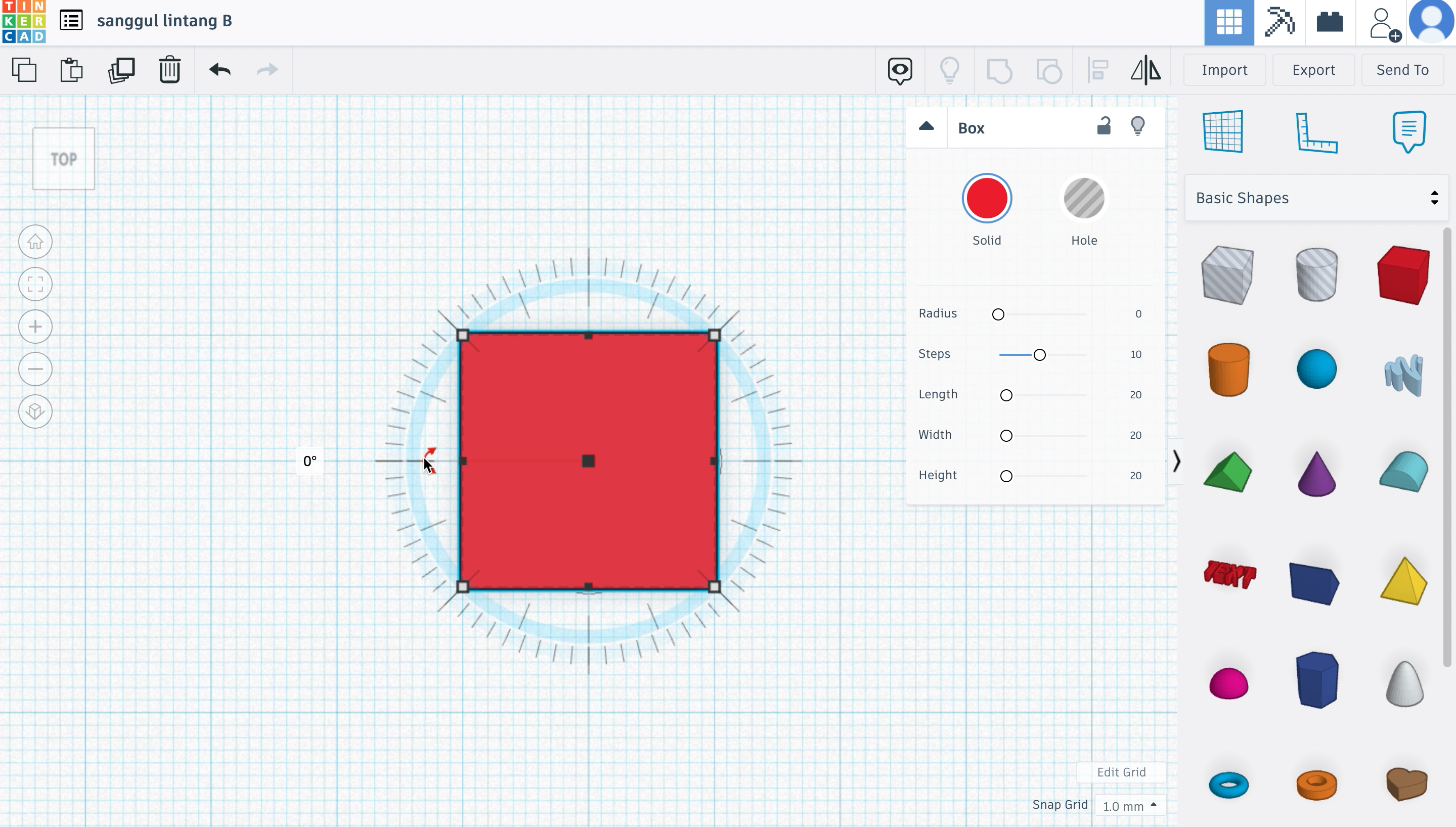Open the Snap Grid size dropdown

1128,805
